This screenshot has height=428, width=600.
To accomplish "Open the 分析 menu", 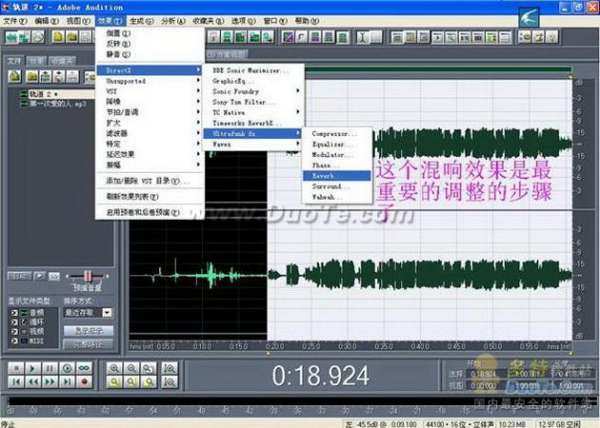I will pyautogui.click(x=173, y=21).
